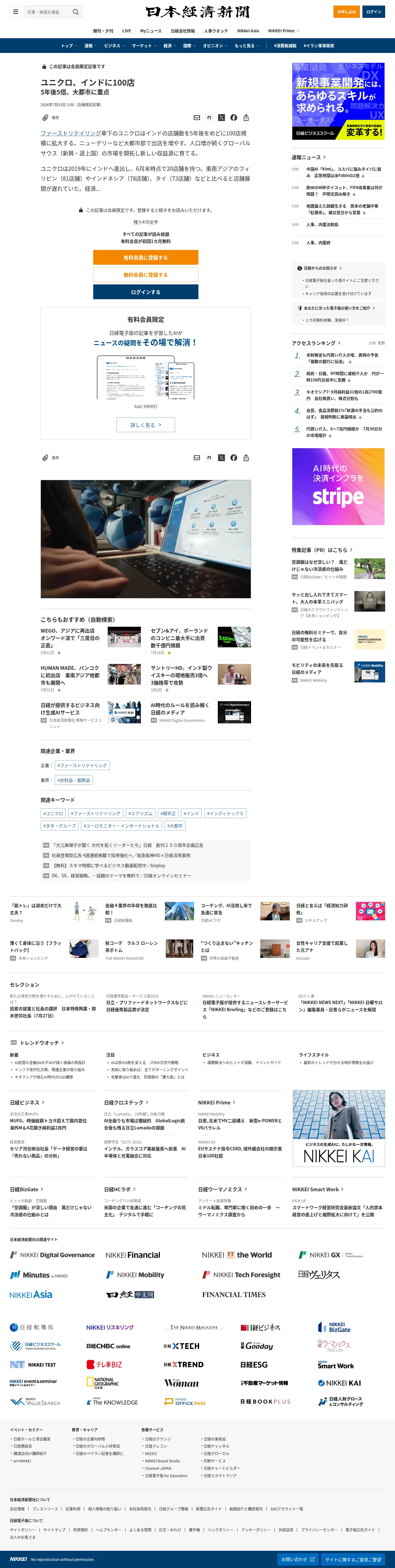Expand the ビジネス navigation dropdown
This screenshot has height=1568, width=395.
[114, 46]
